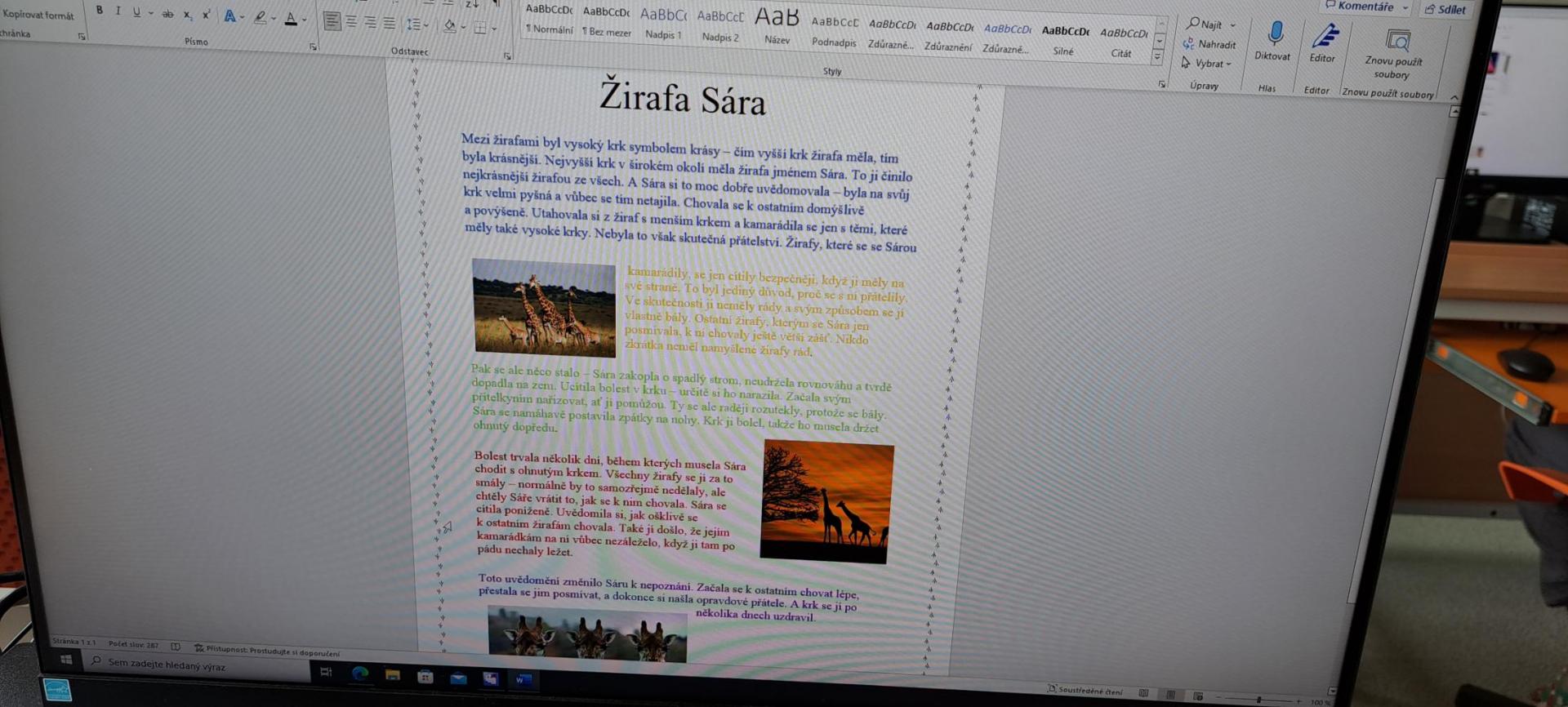Apply Název style
The height and width of the screenshot is (707, 1568).
tap(777, 27)
